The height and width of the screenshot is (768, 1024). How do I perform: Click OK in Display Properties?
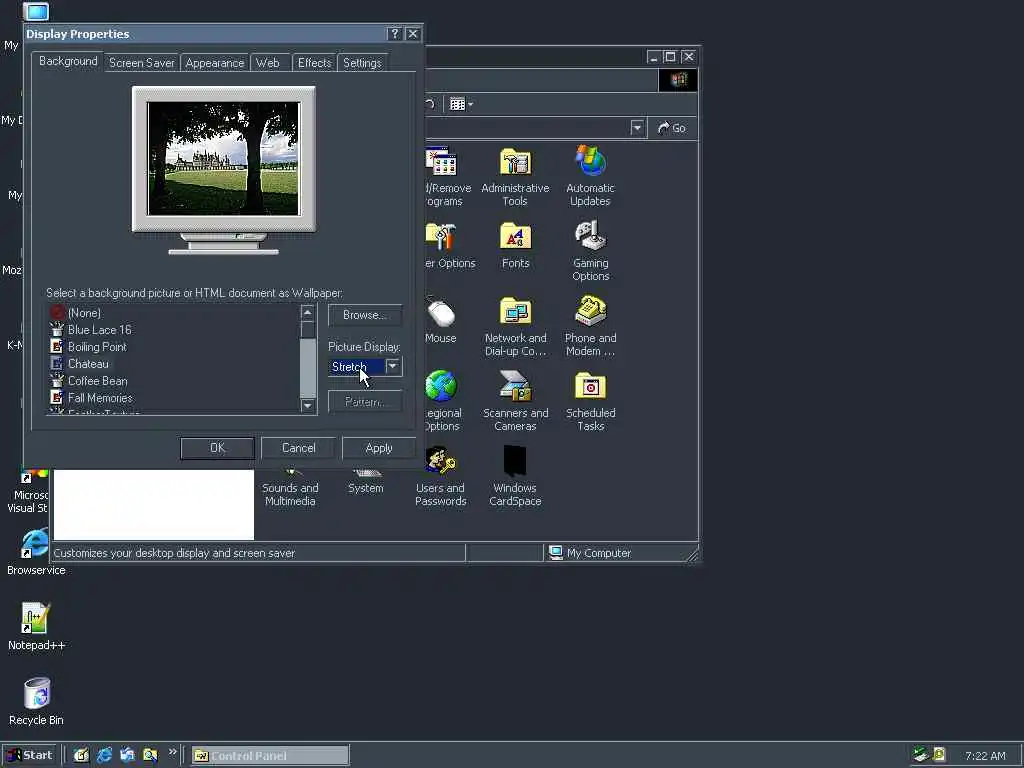217,448
